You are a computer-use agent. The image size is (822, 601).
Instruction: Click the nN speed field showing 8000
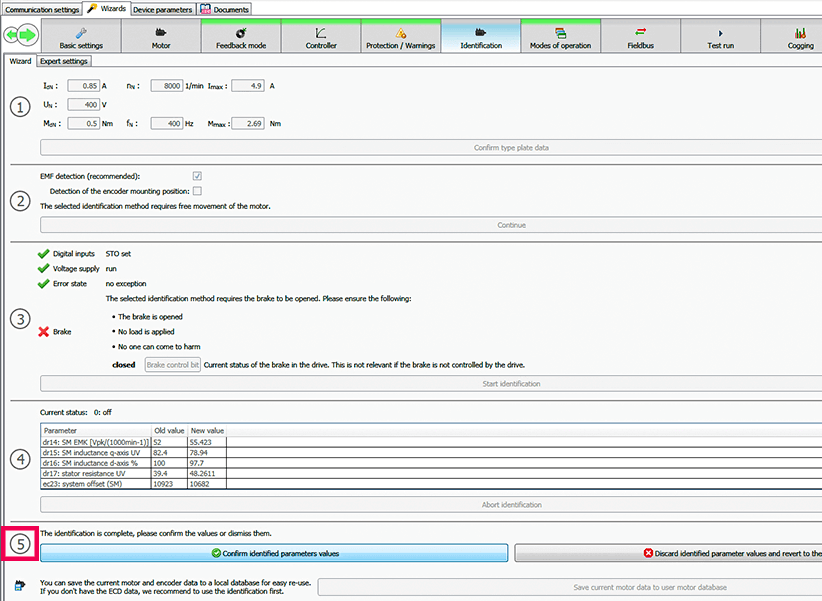click(167, 86)
